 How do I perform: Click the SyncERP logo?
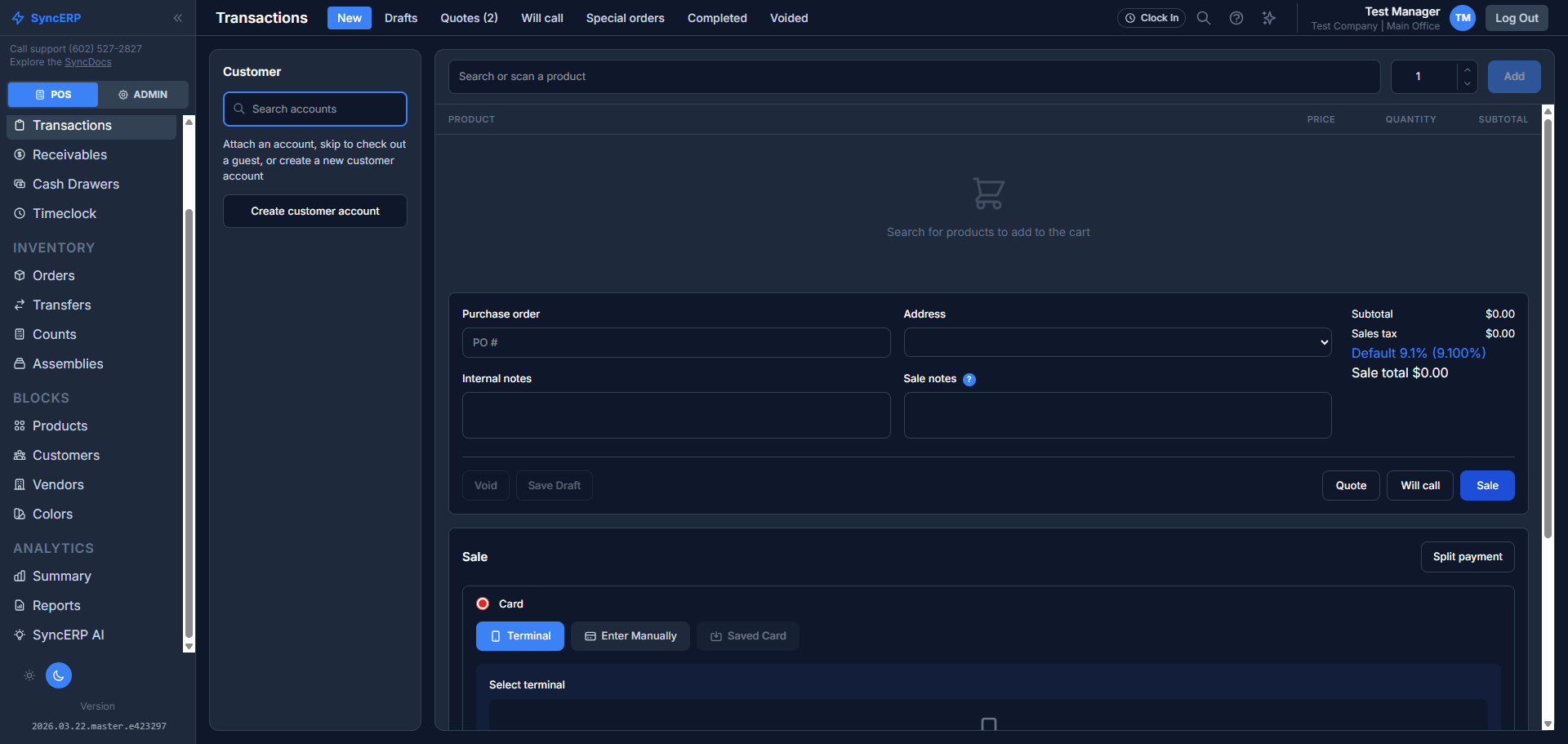47,17
